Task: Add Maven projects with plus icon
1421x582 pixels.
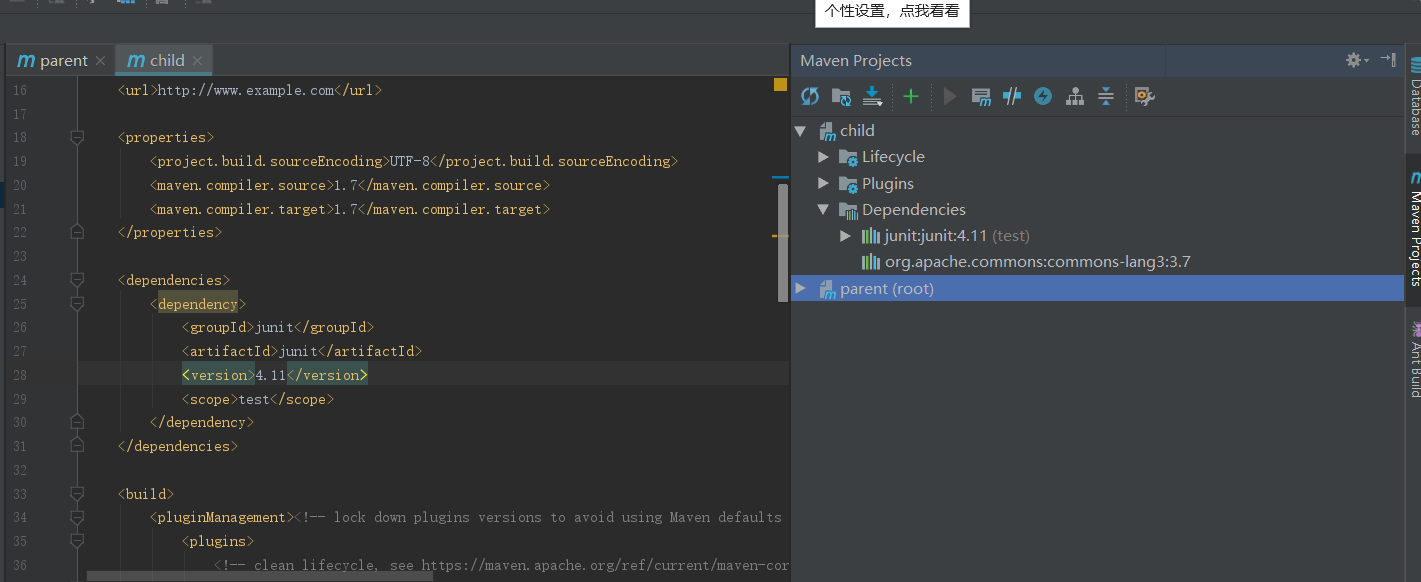Action: [x=910, y=96]
